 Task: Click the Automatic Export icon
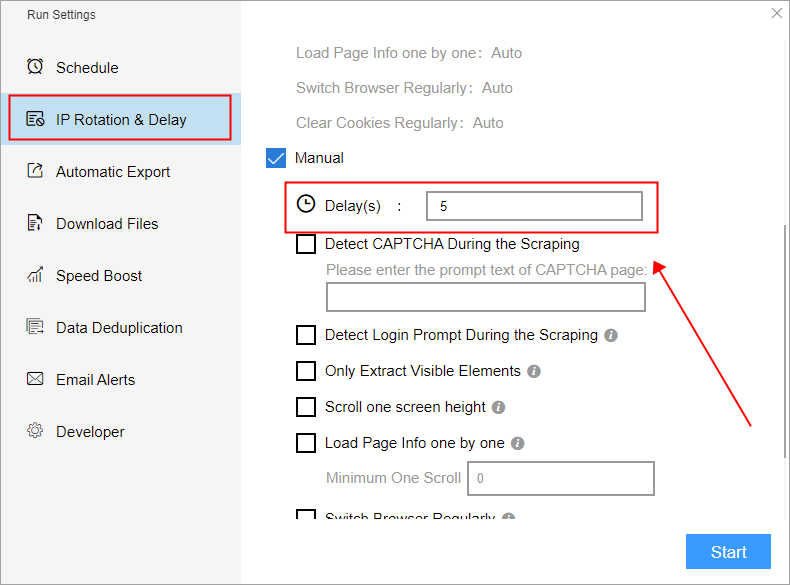pyautogui.click(x=35, y=171)
